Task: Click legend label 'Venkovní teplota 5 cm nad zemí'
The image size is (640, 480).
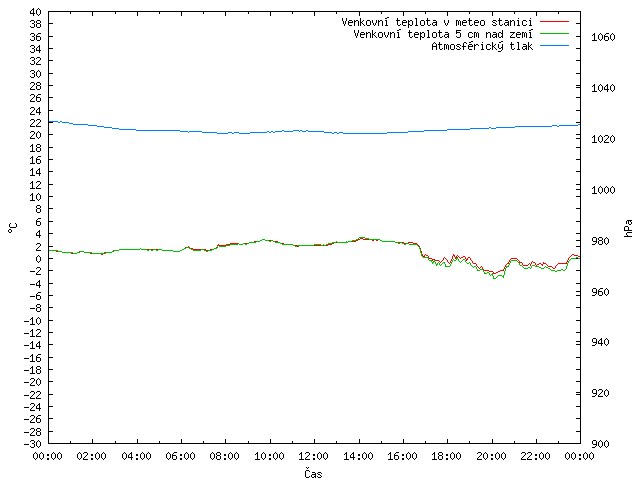Action: pyautogui.click(x=443, y=34)
